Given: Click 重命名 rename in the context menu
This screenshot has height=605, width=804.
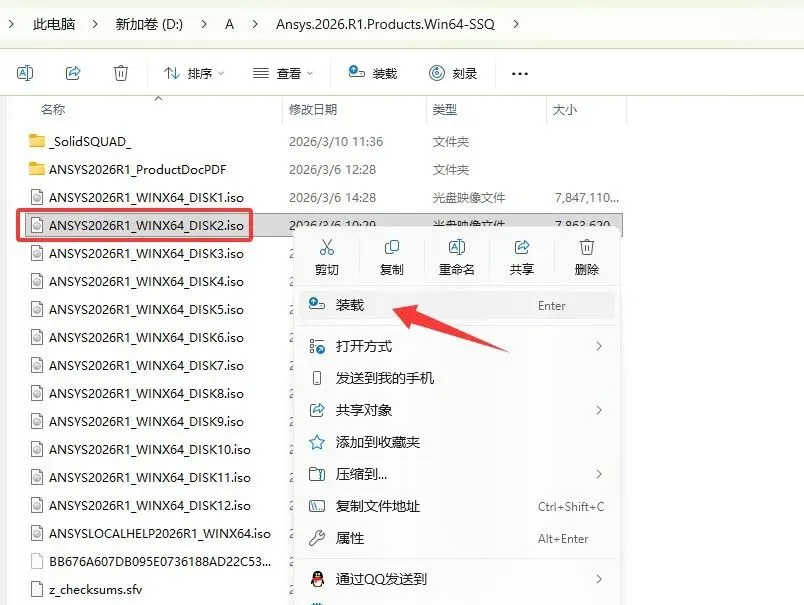Looking at the screenshot, I should (x=456, y=257).
